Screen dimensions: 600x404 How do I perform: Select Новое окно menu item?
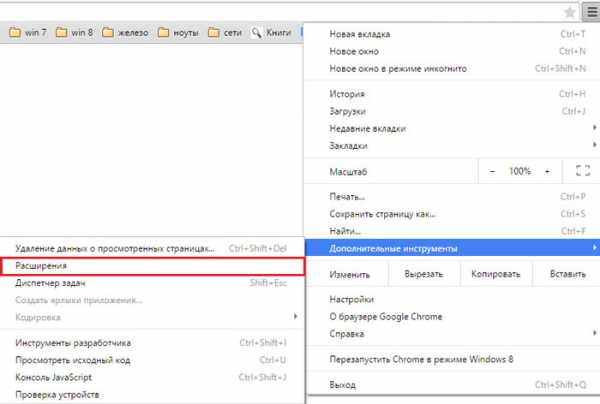pos(452,51)
